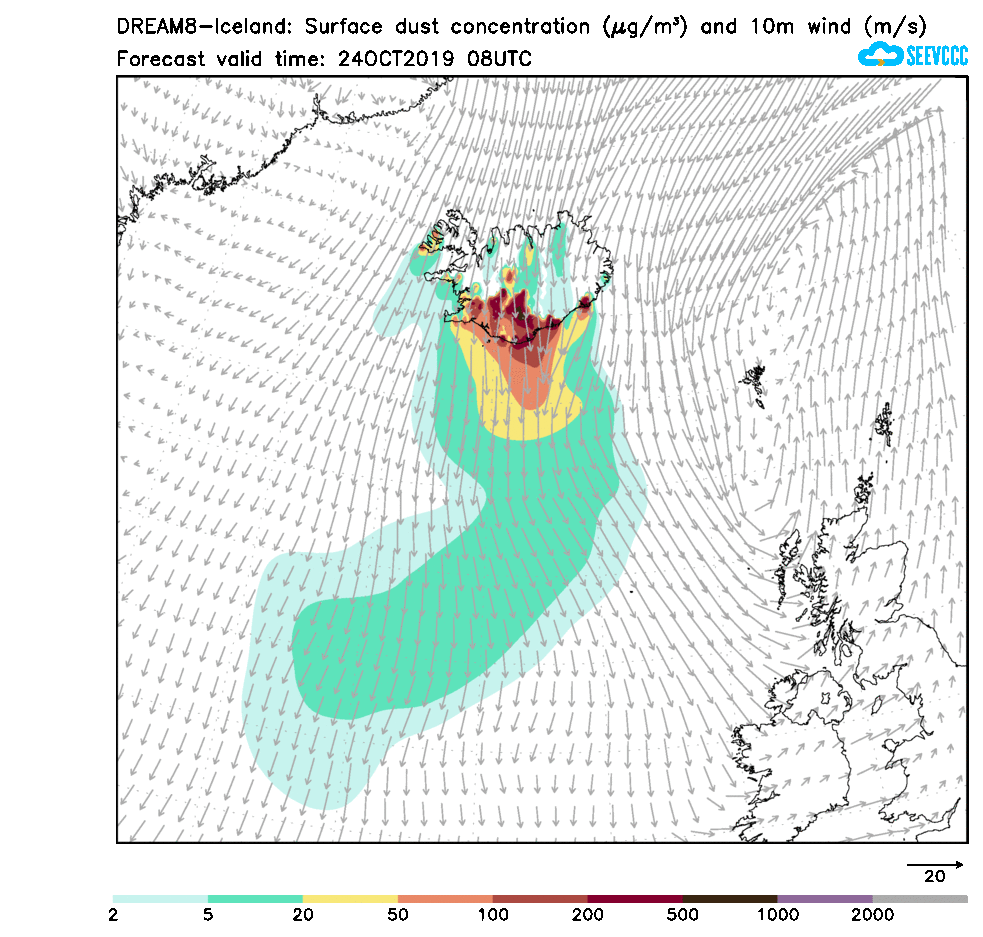Viewport: 983px width, 937px height.
Task: Choose the yellow colorbar segment
Action: point(350,899)
